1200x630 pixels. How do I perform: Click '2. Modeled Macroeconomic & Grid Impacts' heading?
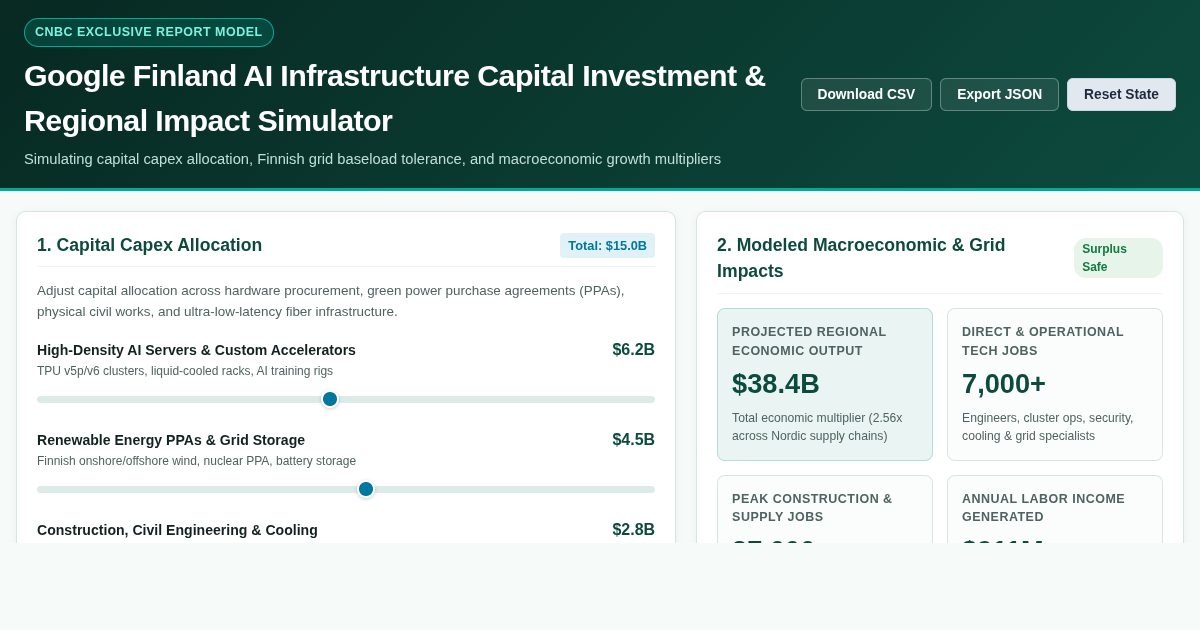point(861,258)
